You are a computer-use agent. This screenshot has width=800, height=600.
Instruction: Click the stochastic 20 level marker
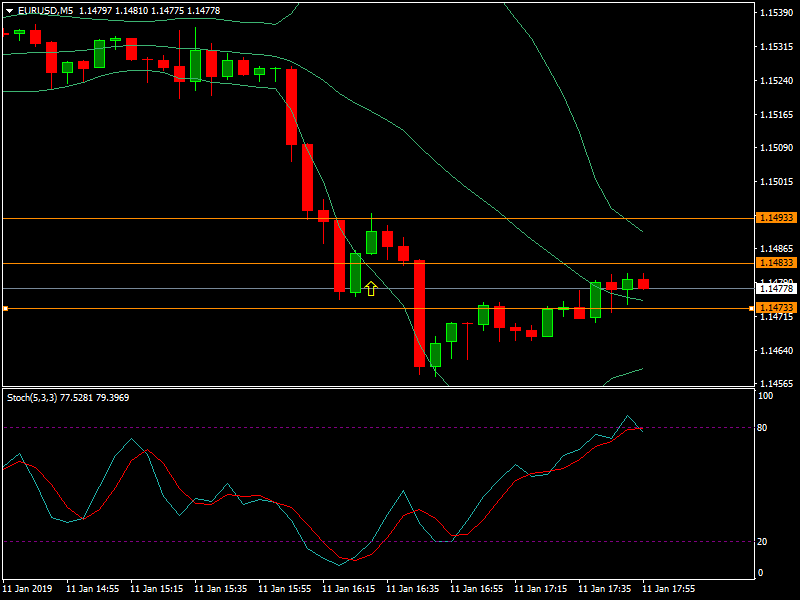click(x=762, y=541)
